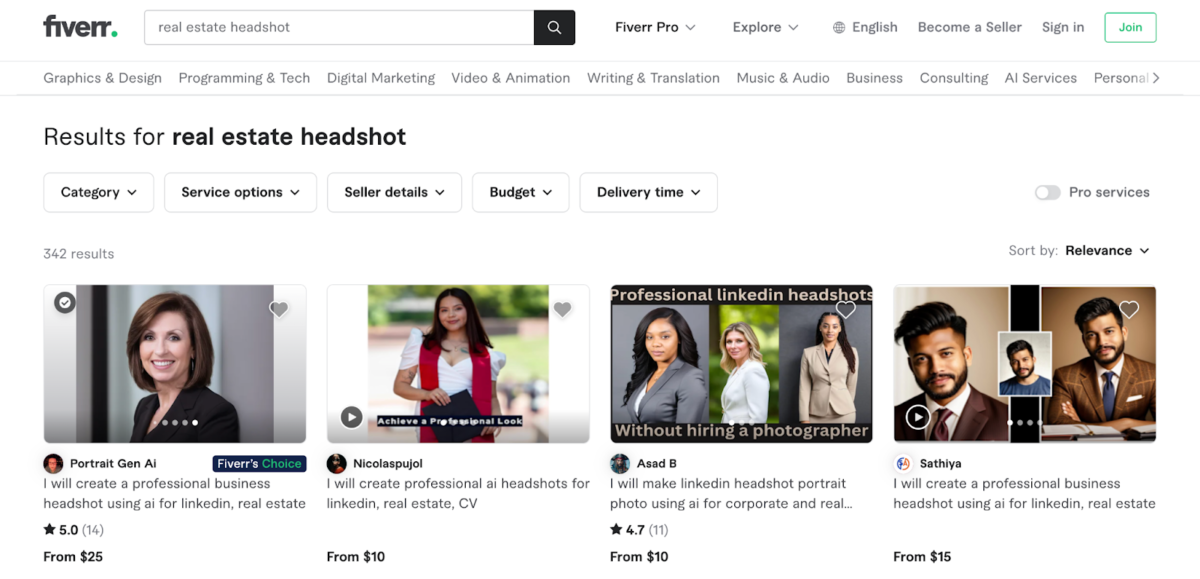Viewport: 1200px width, 579px height.
Task: Open the Business category
Action: tap(874, 78)
